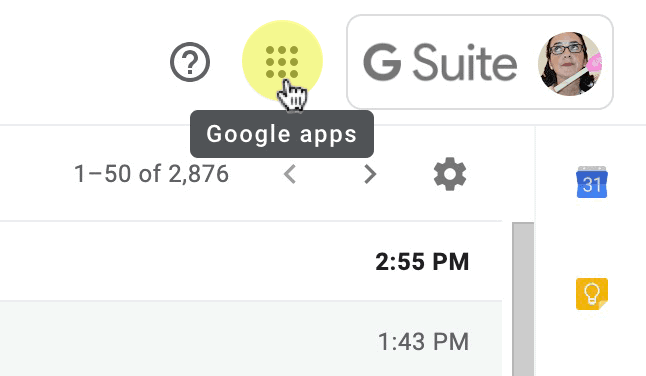Viewport: 646px width, 376px height.
Task: Open the 1–50 of 2,876 message count dropdown
Action: pyautogui.click(x=151, y=174)
